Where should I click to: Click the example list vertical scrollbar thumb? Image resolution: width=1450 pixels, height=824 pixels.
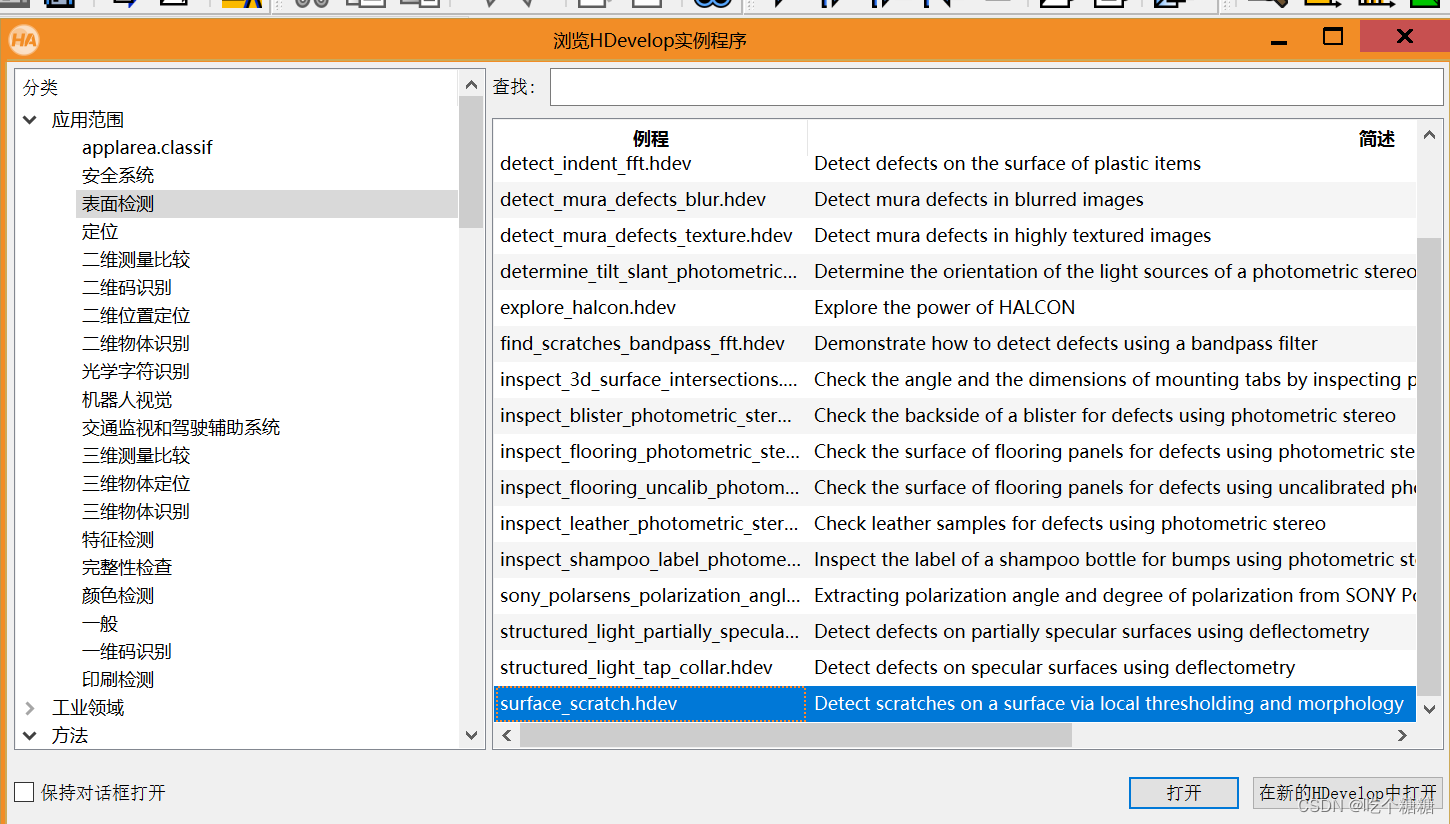click(x=1428, y=466)
